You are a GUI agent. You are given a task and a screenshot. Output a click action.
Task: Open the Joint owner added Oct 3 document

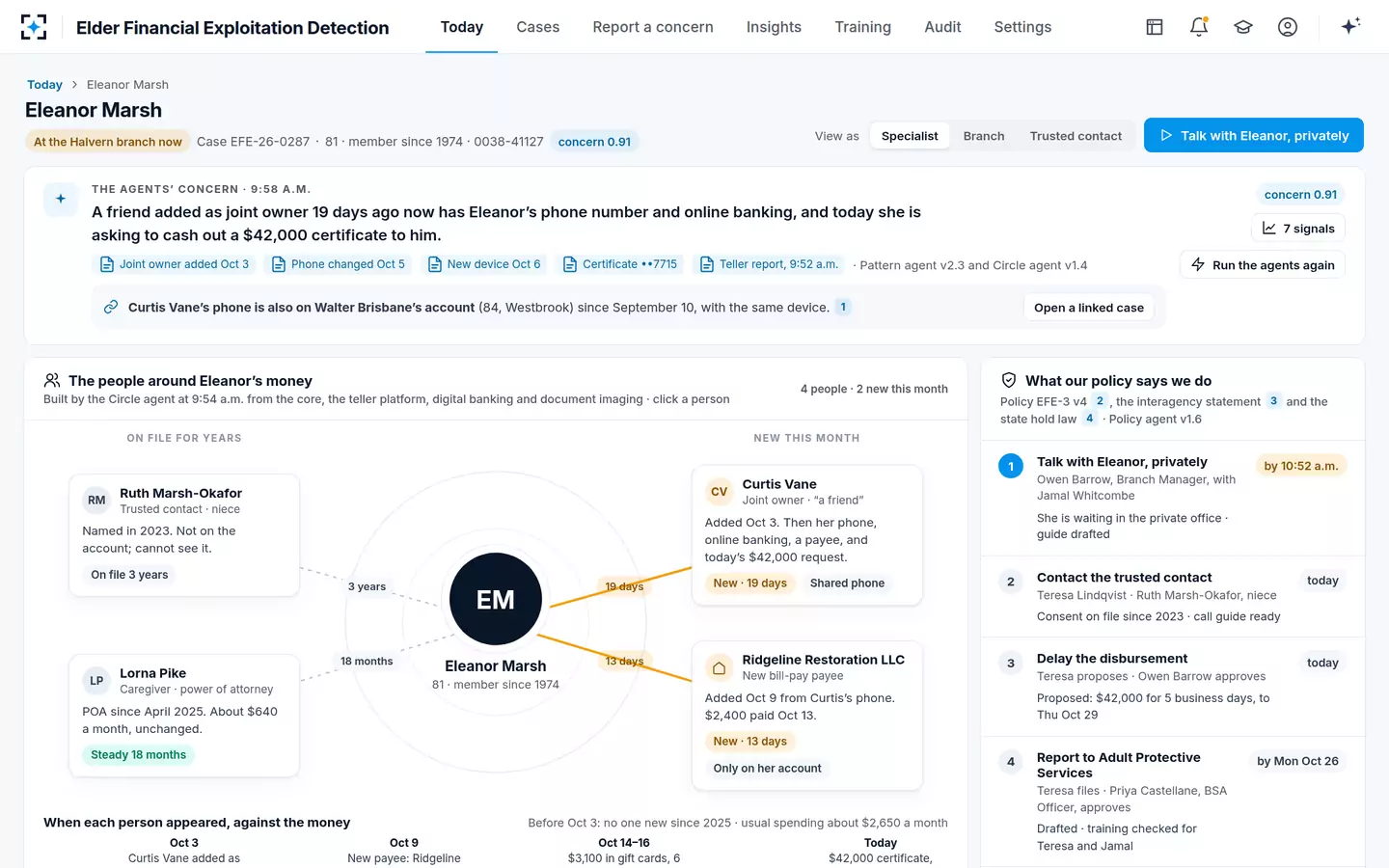coord(175,264)
